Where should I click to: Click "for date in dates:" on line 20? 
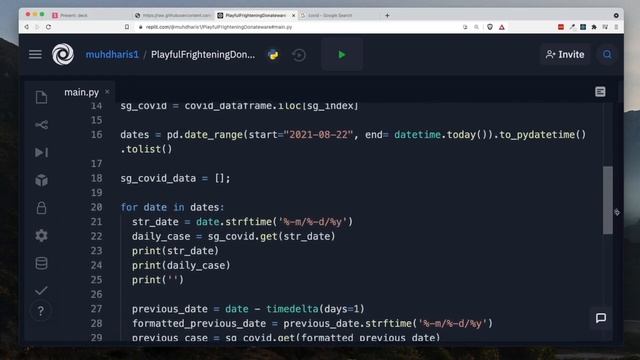(172, 207)
